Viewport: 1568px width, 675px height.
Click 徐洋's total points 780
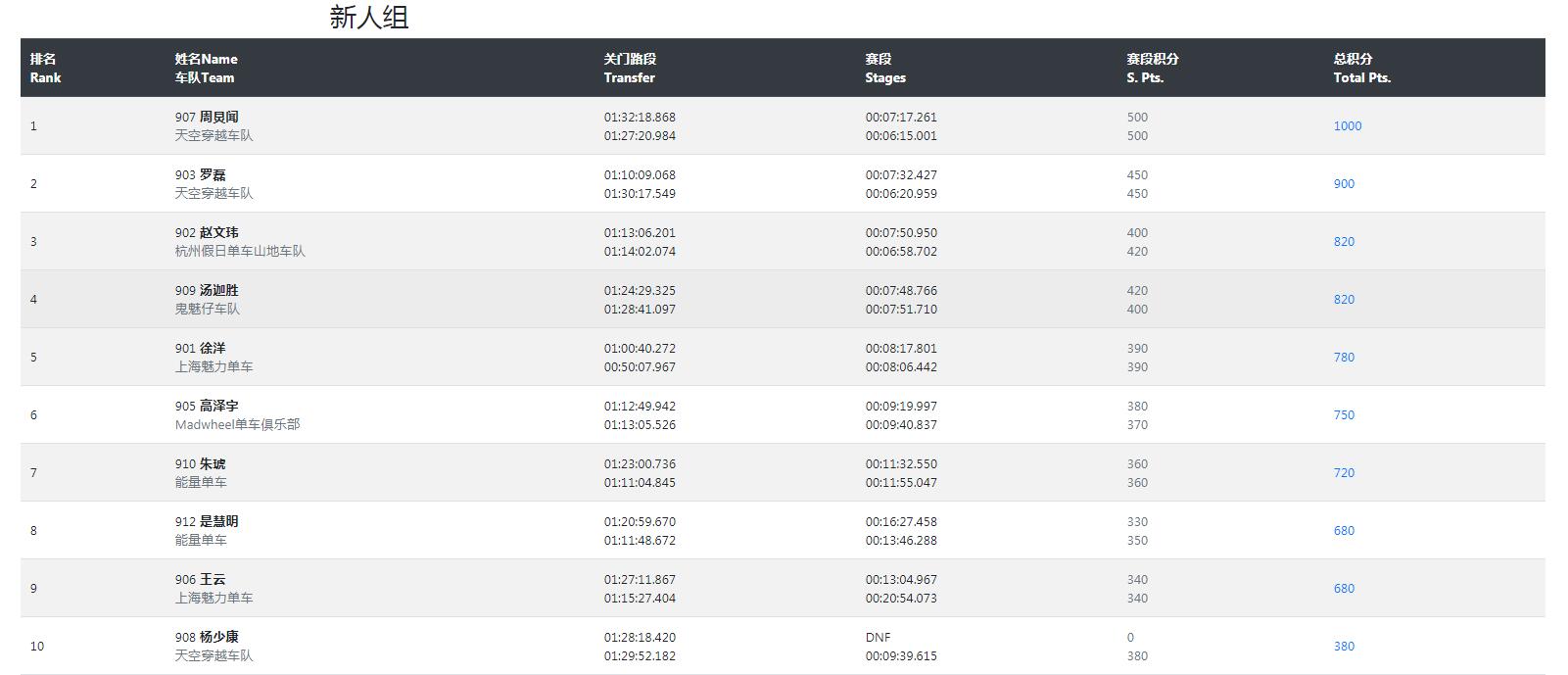tap(1344, 357)
